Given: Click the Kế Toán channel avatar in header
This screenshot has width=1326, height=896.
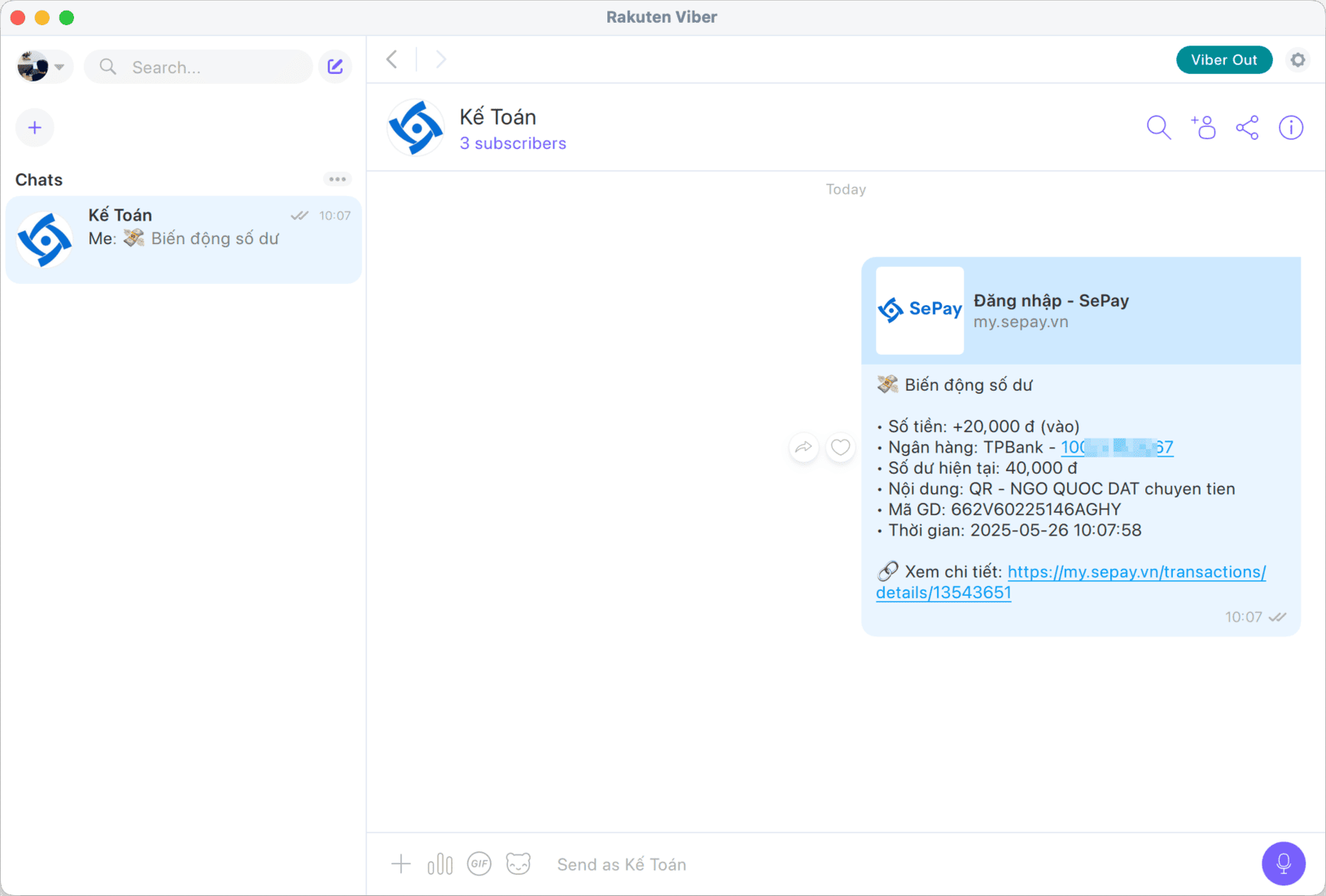Looking at the screenshot, I should [x=416, y=128].
